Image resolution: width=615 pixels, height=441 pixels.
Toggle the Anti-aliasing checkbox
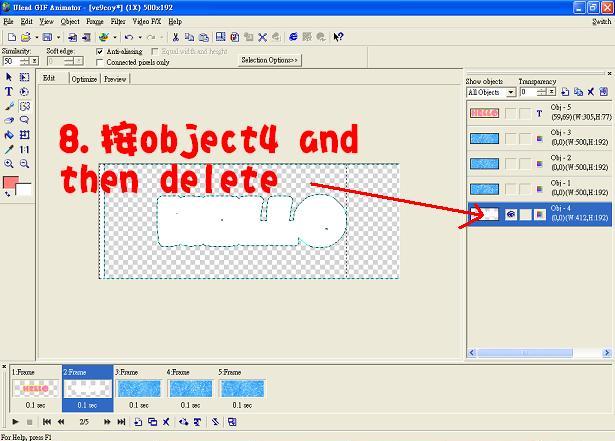[100, 51]
